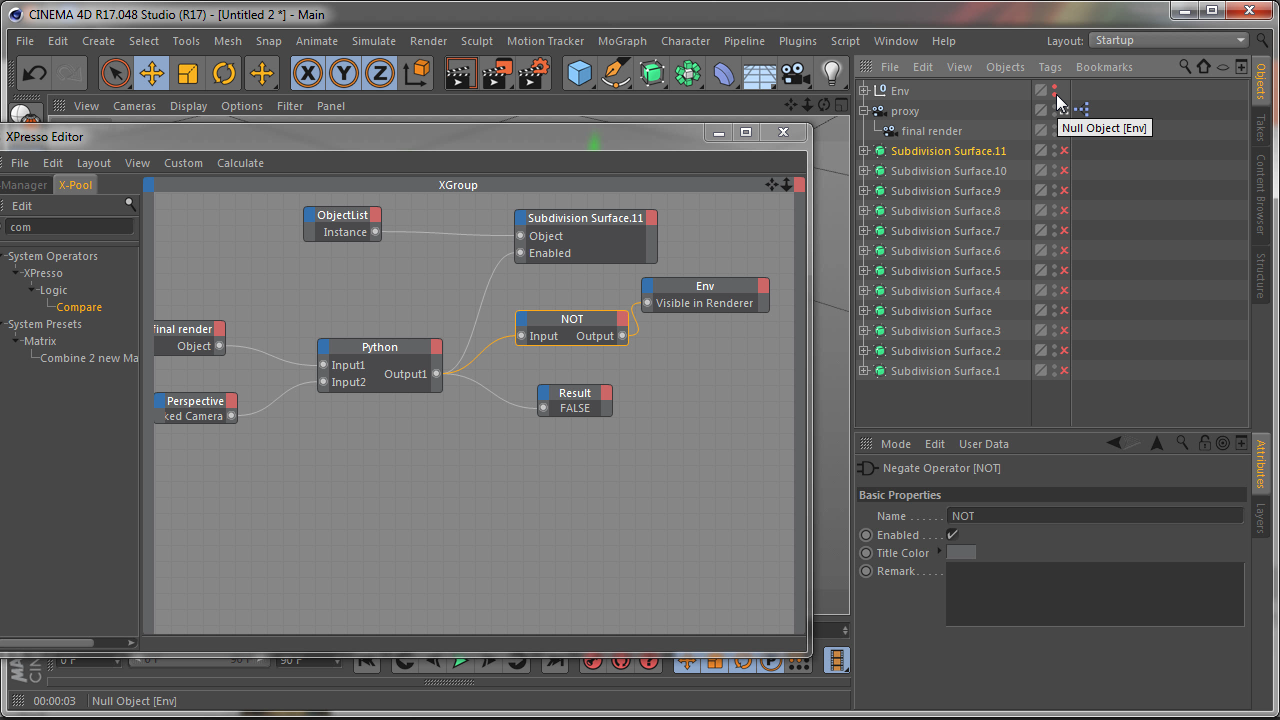Click the Light bulb icon
1280x720 pixels.
pyautogui.click(x=832, y=73)
